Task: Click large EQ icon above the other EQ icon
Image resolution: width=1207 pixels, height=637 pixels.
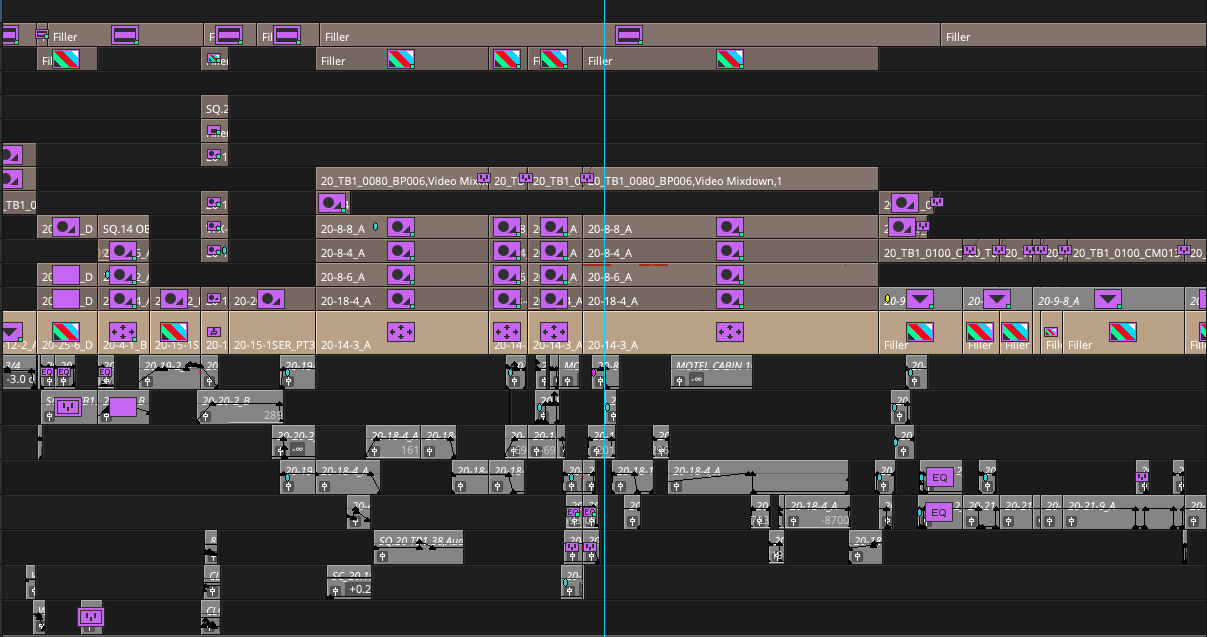Action: (938, 477)
